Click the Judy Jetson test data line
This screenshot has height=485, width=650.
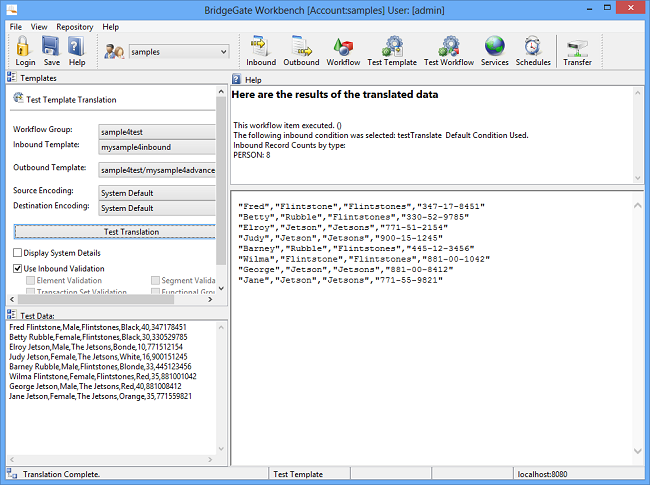(98, 357)
